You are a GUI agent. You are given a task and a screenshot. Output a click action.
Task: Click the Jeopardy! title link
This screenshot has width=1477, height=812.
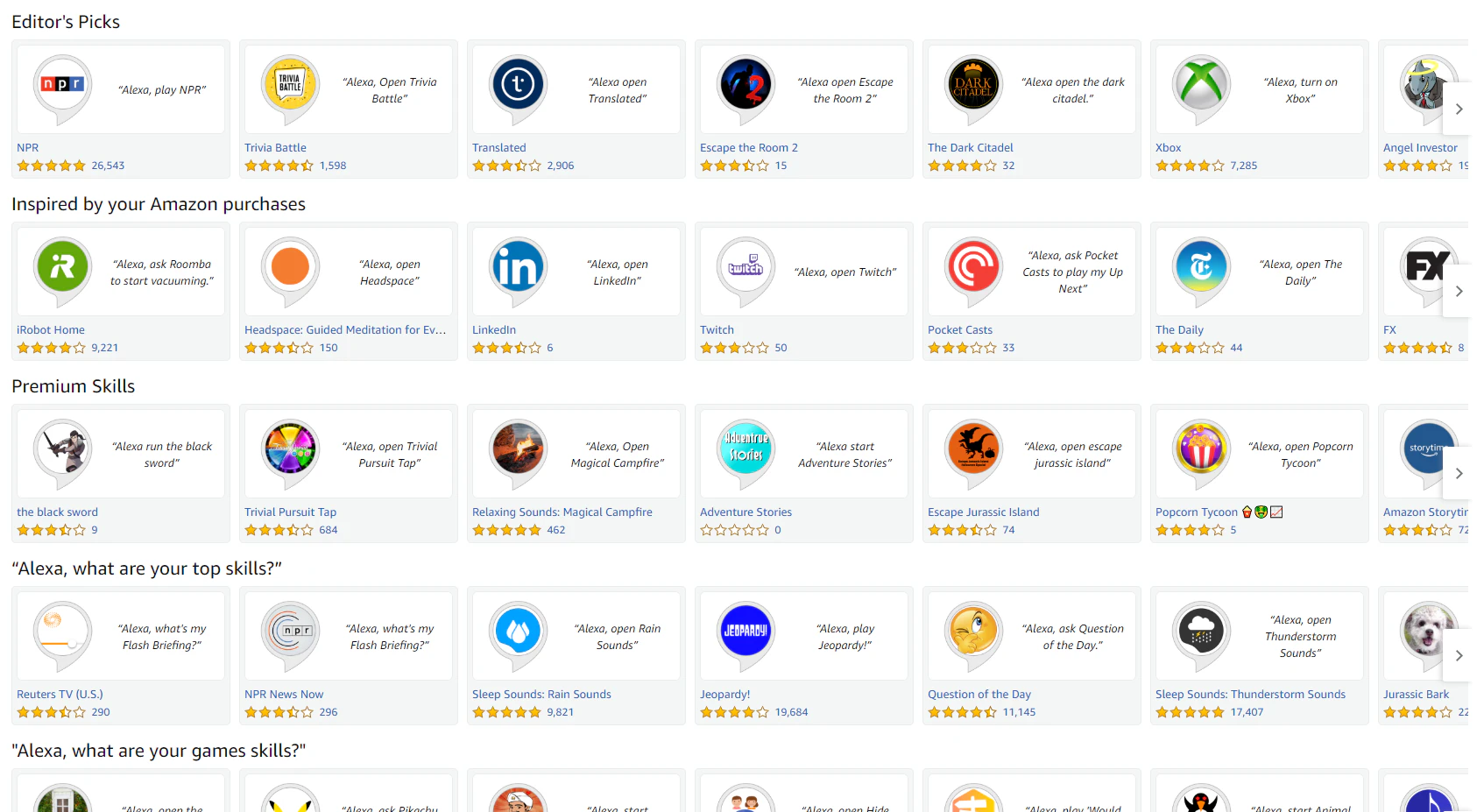tap(725, 695)
